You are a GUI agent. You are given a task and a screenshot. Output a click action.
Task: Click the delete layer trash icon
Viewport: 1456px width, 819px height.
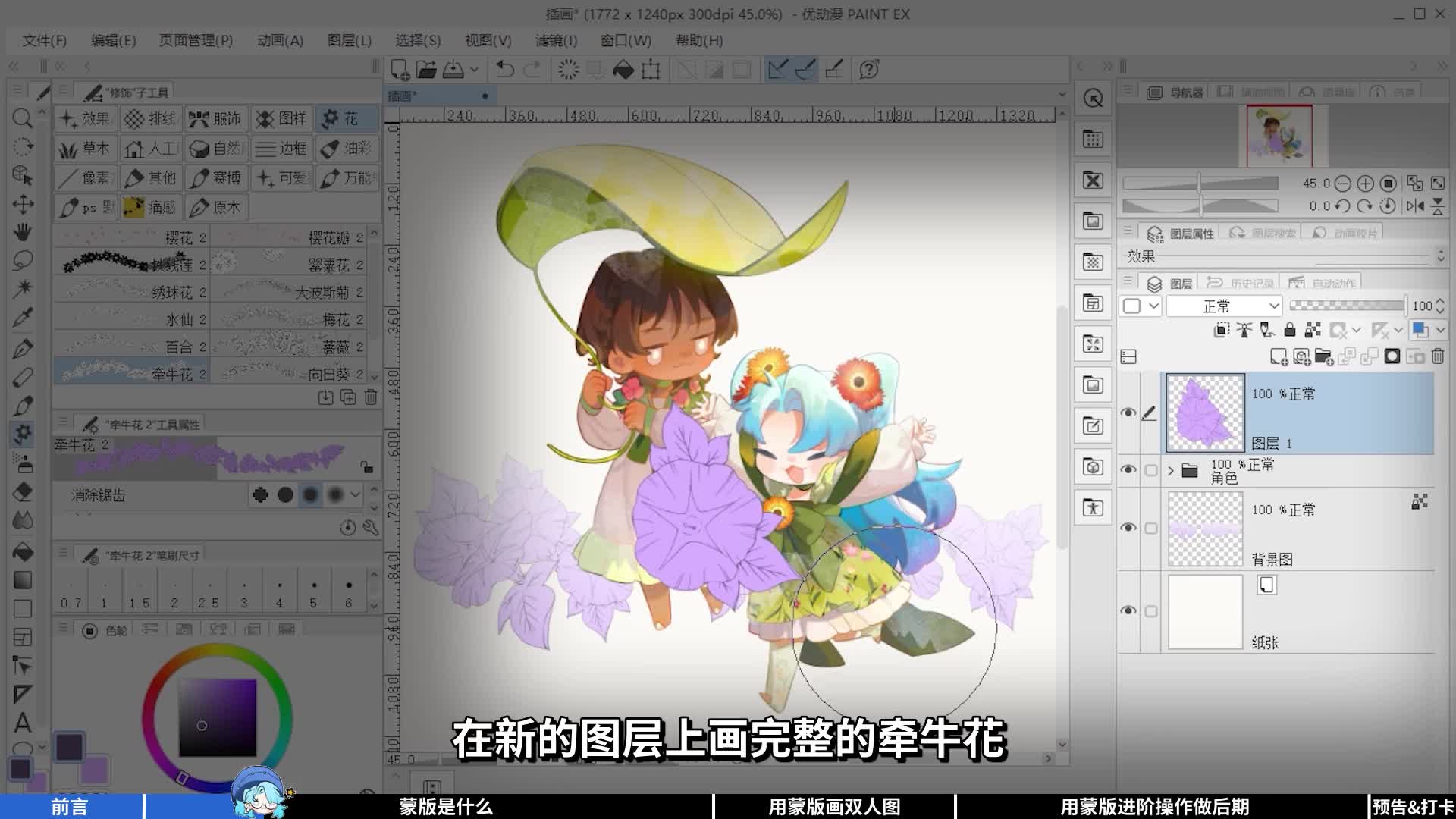[x=1438, y=356]
